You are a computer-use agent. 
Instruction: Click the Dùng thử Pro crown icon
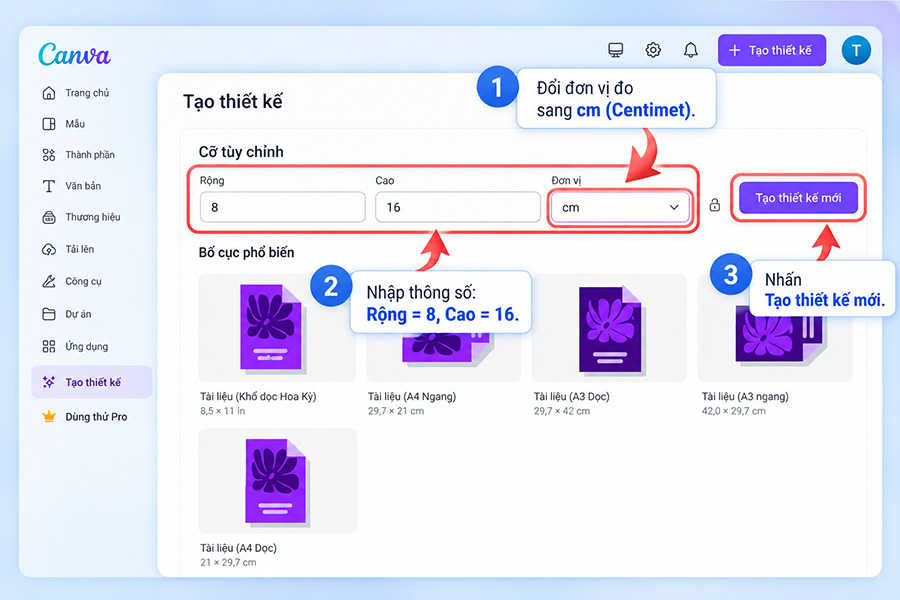49,417
